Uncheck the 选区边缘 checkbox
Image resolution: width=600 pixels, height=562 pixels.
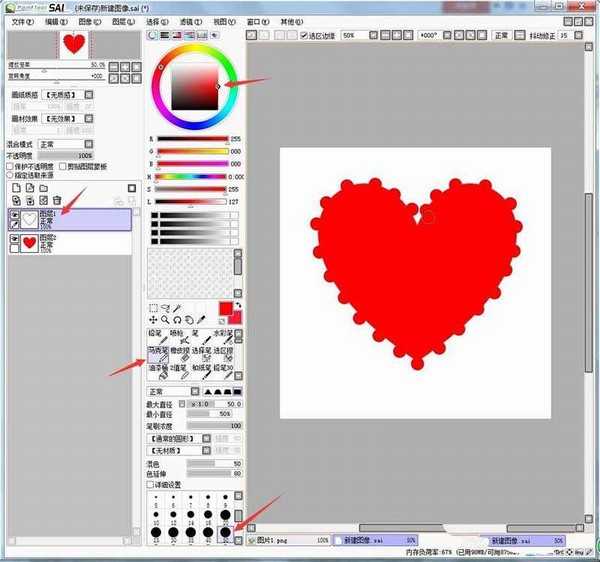[x=304, y=35]
